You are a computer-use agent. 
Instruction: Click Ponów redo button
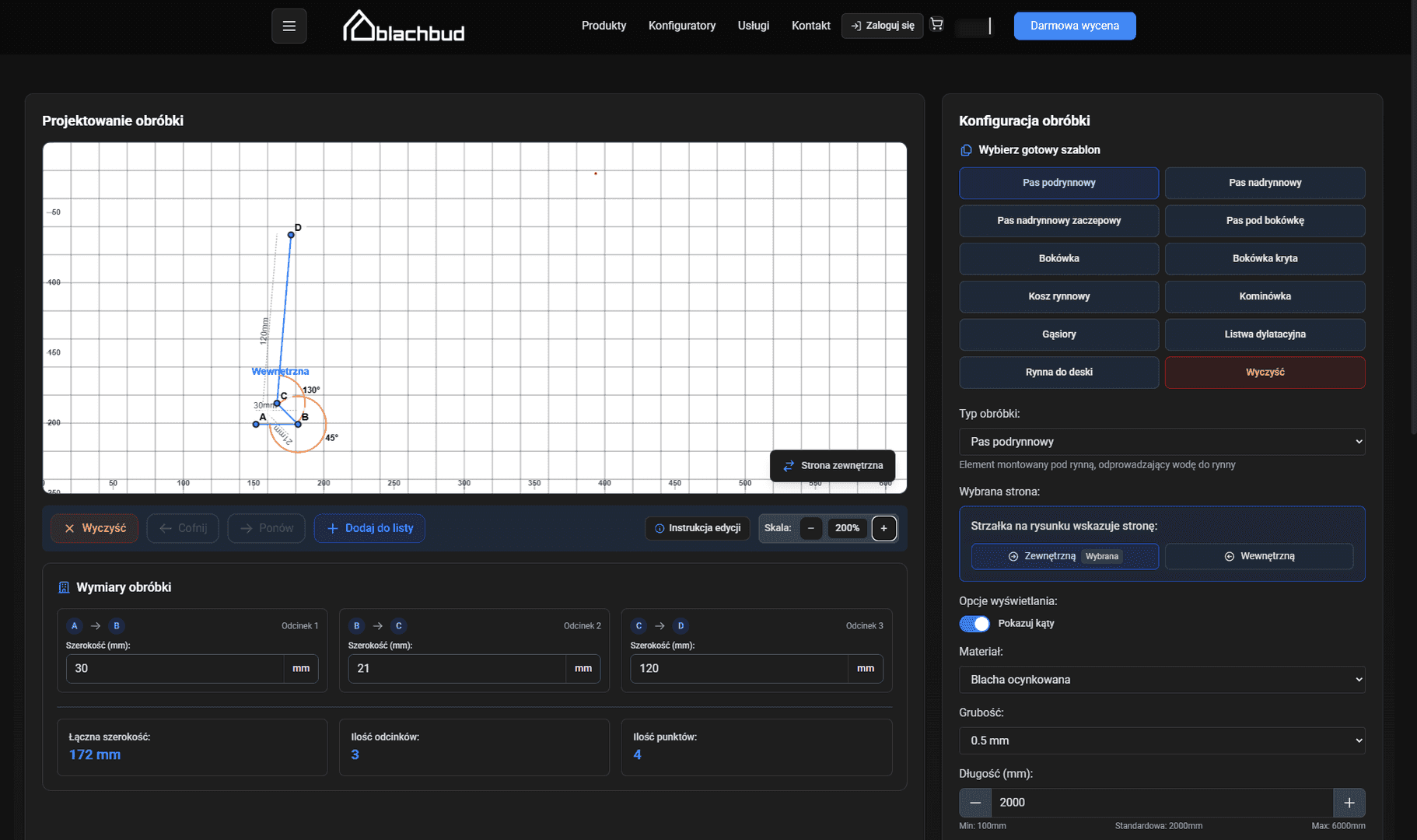266,528
